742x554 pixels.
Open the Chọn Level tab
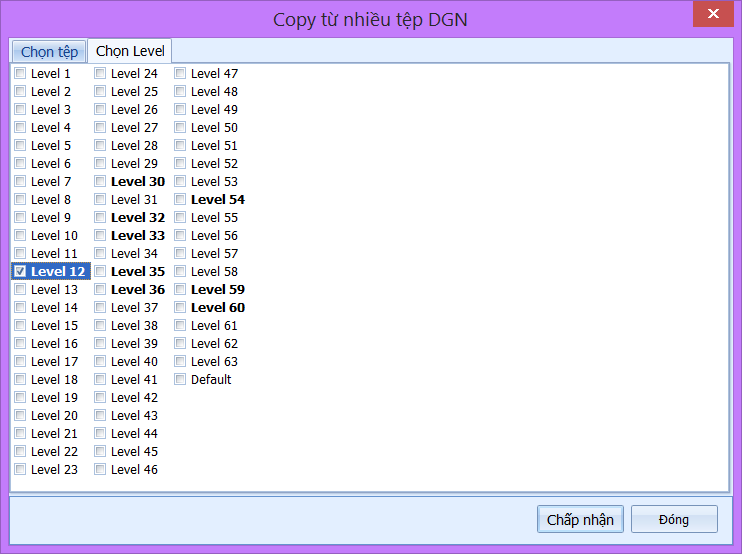[130, 51]
